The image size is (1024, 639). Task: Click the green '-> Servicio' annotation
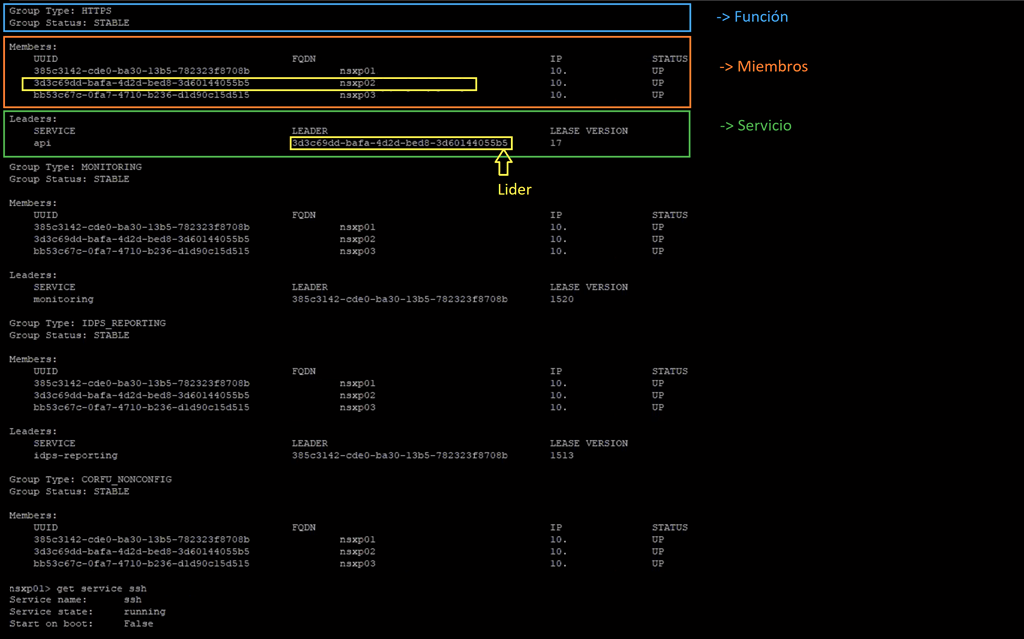(x=756, y=126)
